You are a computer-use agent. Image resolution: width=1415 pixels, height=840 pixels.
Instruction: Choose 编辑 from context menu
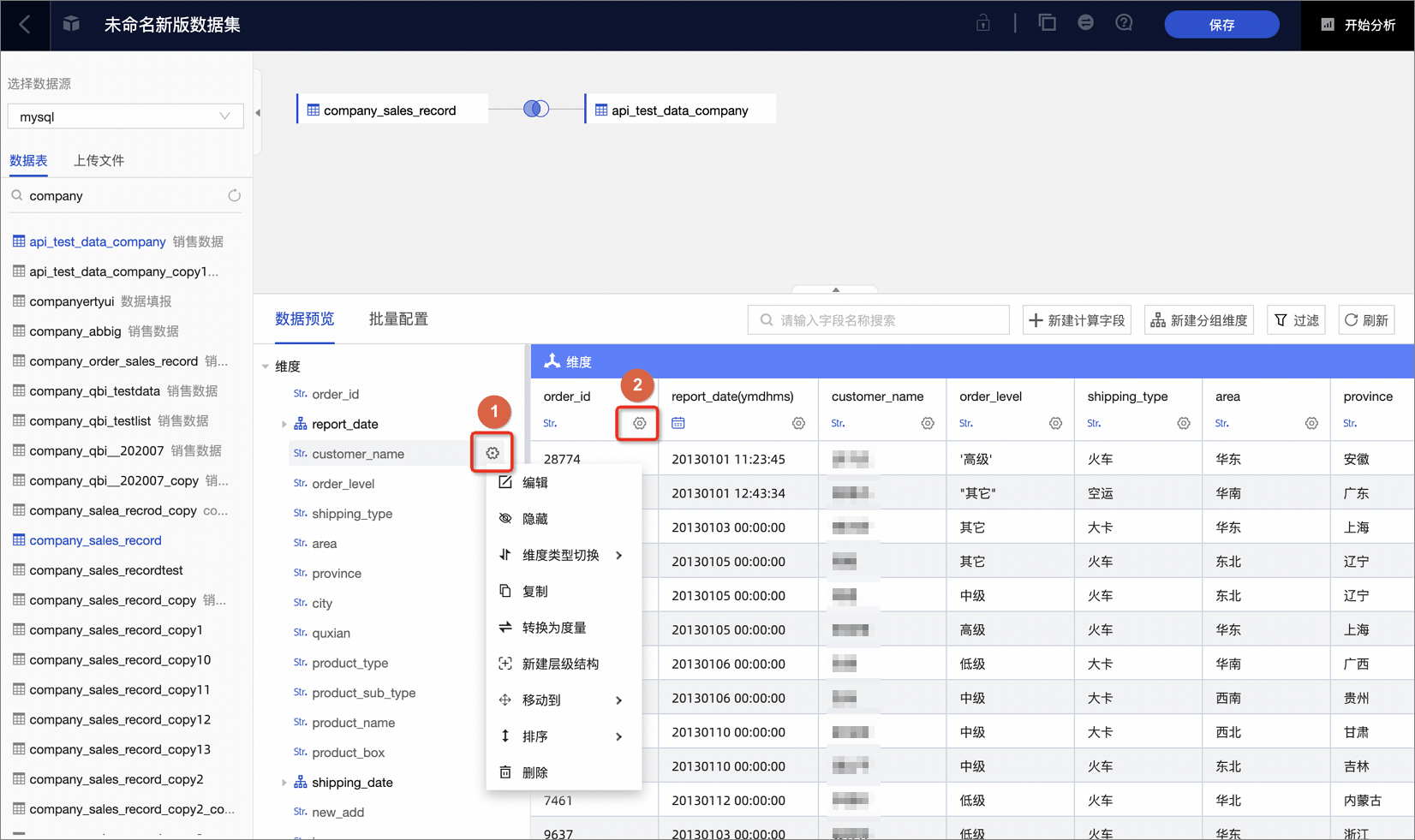[x=563, y=482]
